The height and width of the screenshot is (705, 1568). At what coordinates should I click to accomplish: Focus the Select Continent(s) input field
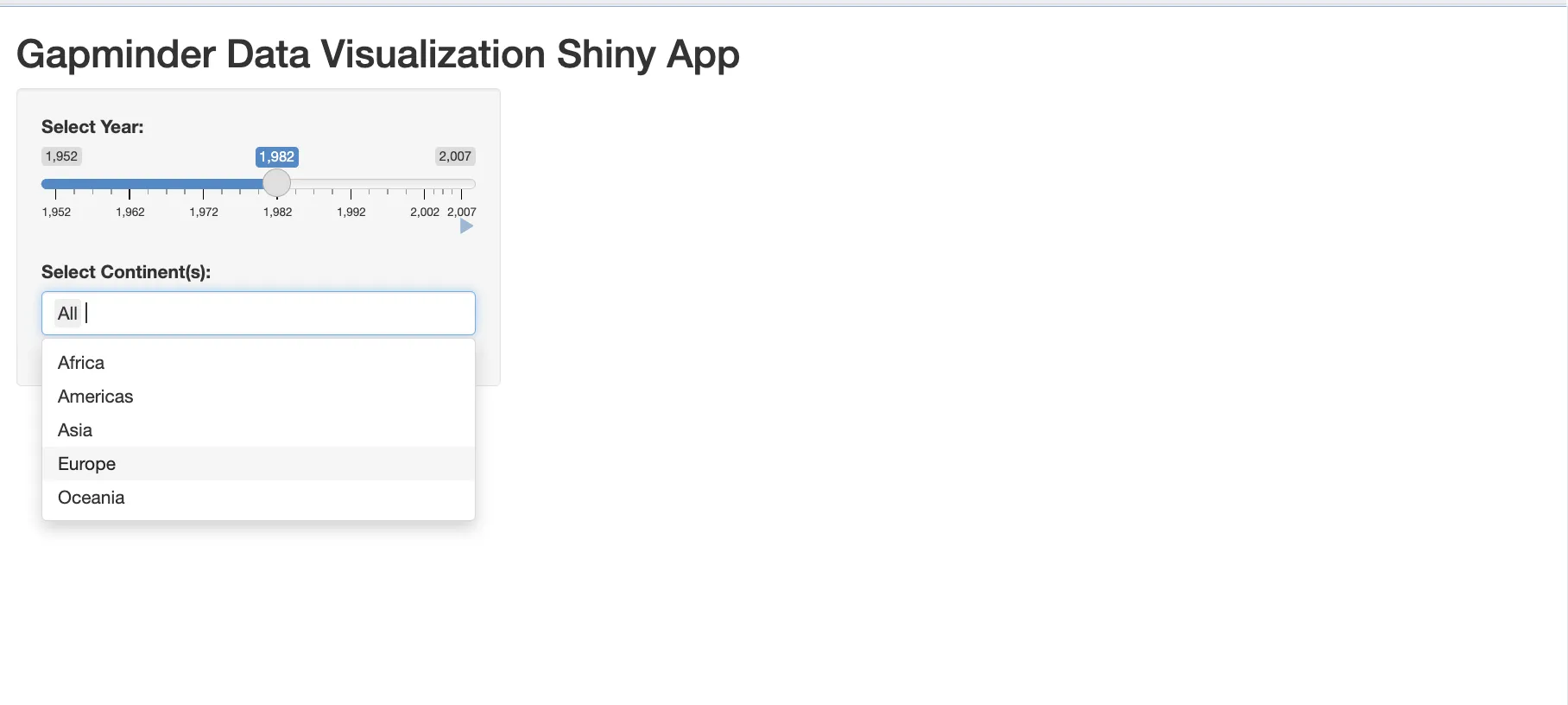(276, 314)
